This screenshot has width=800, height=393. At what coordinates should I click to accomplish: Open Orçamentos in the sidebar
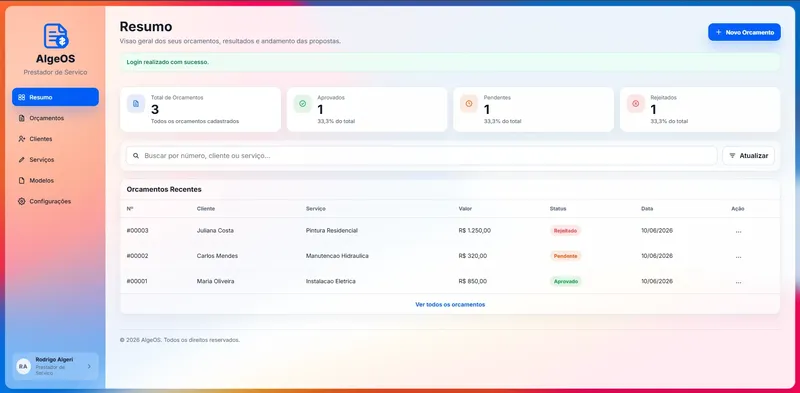tap(56, 118)
